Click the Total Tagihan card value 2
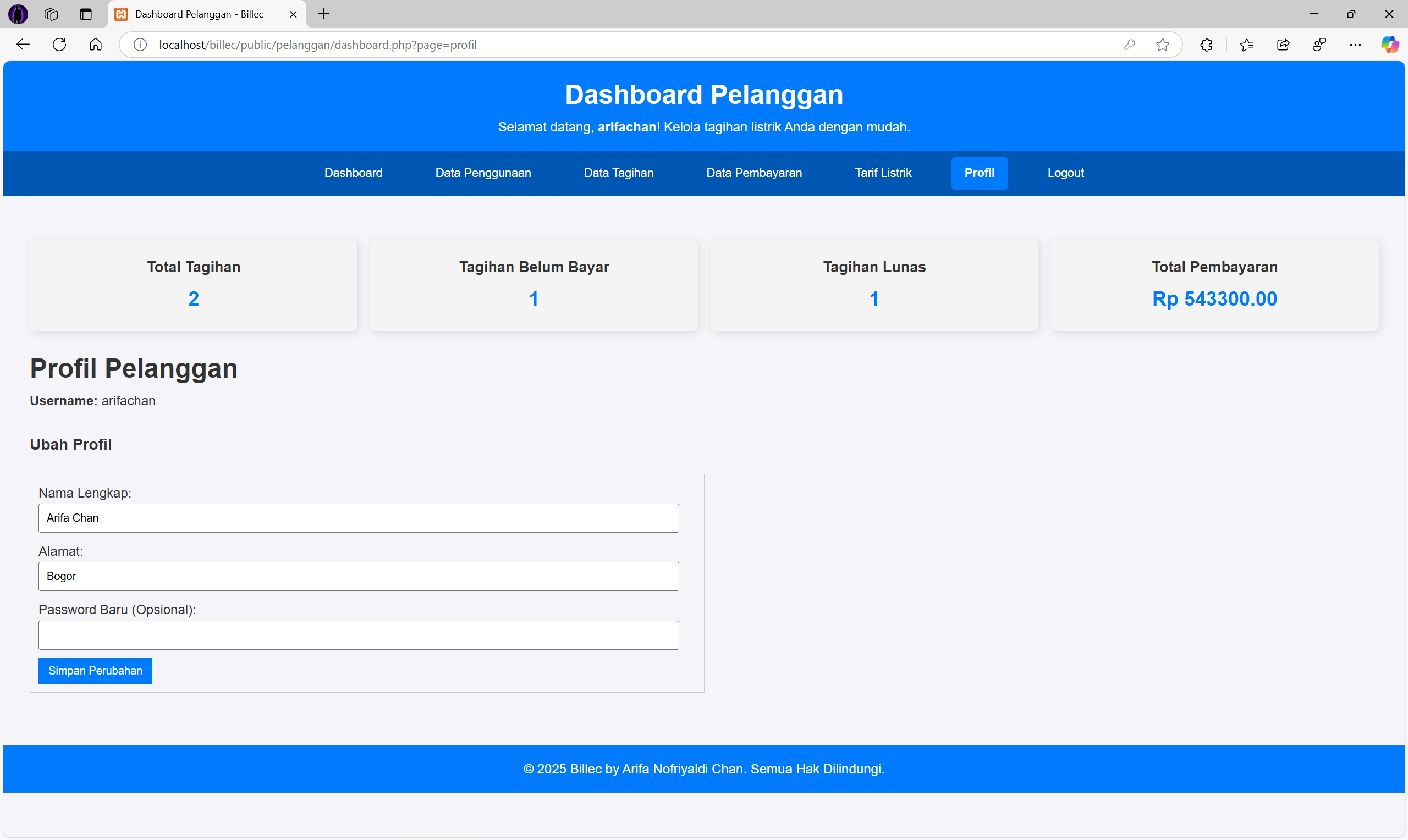This screenshot has width=1408, height=840. pyautogui.click(x=194, y=299)
